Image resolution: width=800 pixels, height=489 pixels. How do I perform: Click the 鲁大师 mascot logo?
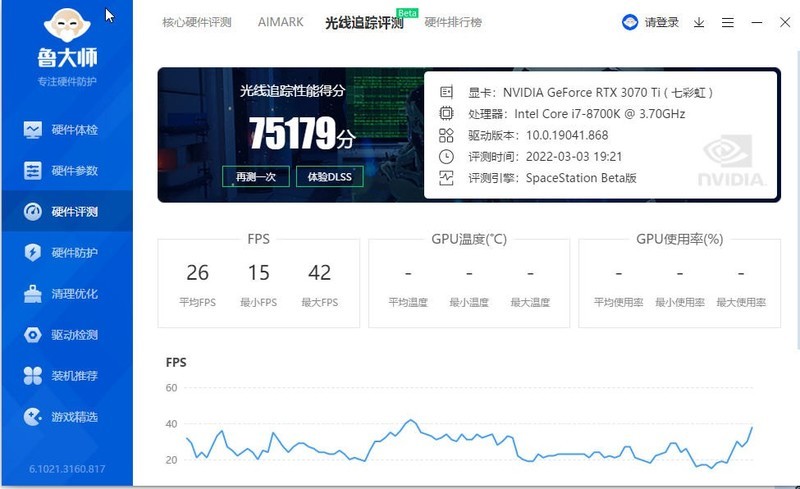click(67, 25)
